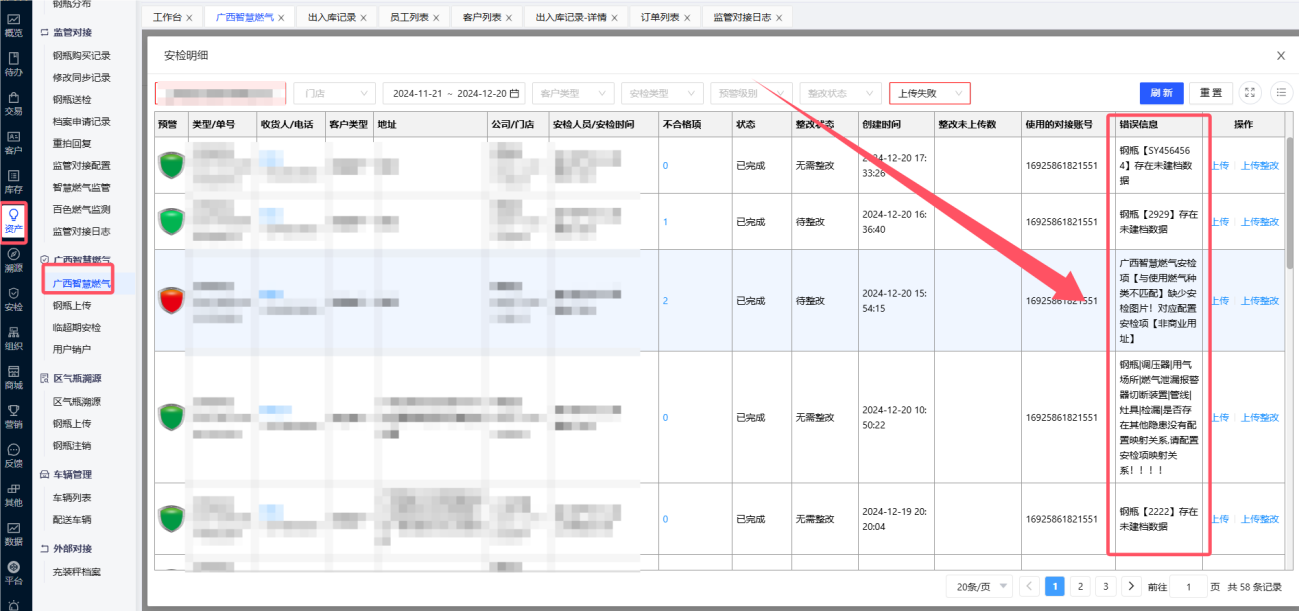Screen dimensions: 1299x611
Task: Click the red shield warning icon
Action: point(172,300)
